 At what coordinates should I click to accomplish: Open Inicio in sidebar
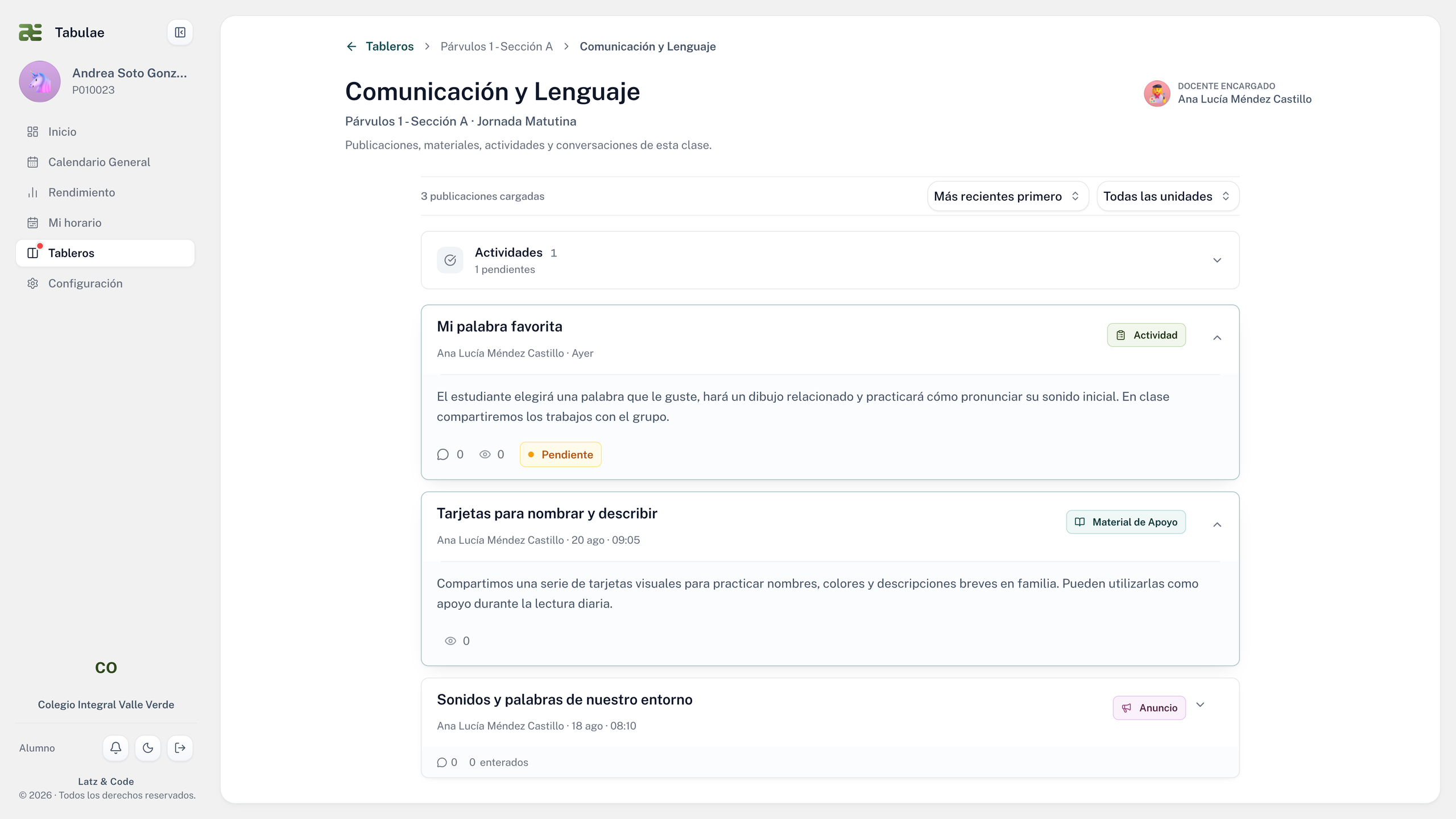pyautogui.click(x=105, y=131)
